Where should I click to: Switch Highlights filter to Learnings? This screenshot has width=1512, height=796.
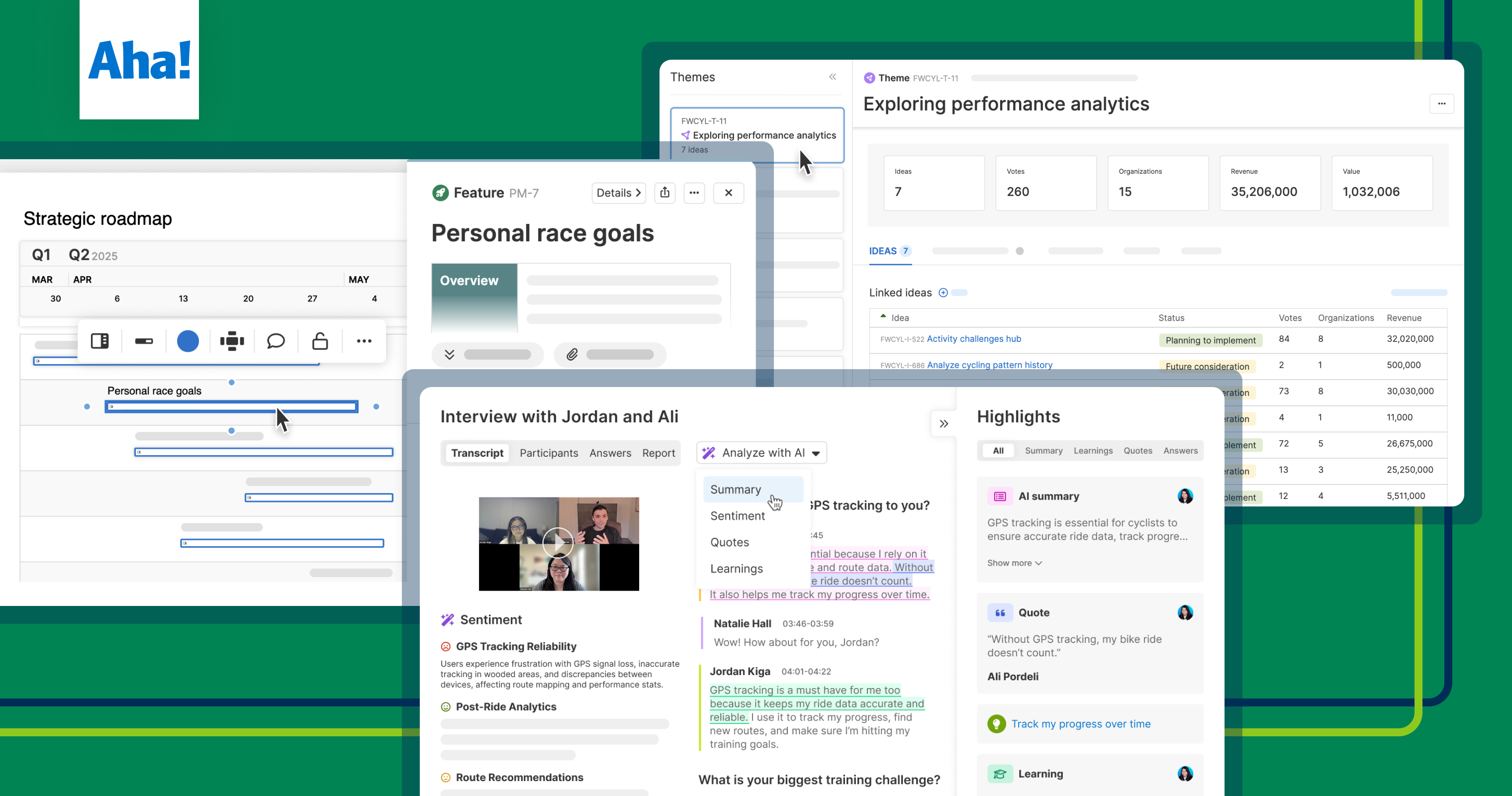coord(1093,451)
